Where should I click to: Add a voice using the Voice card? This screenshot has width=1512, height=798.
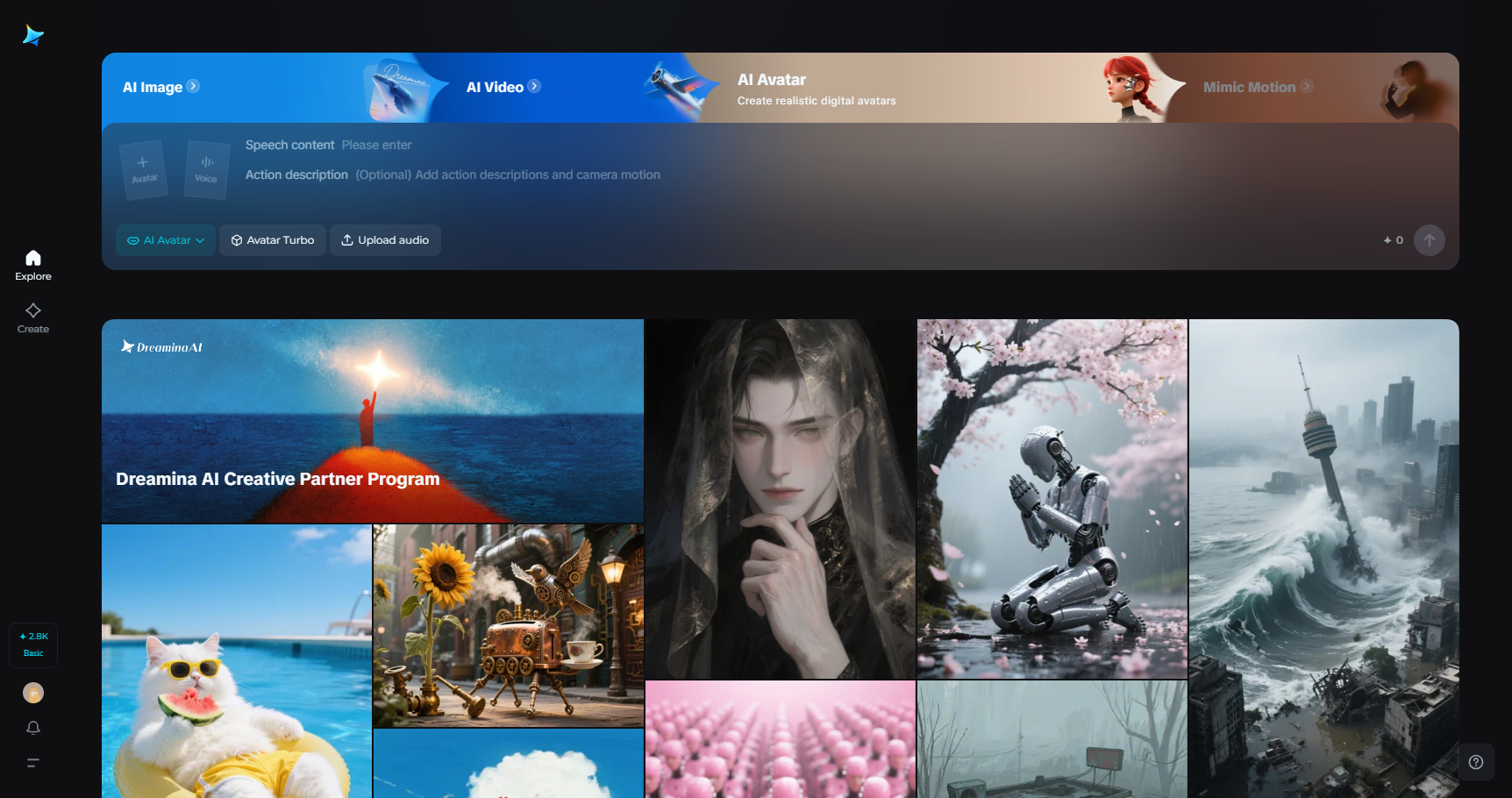[x=207, y=170]
